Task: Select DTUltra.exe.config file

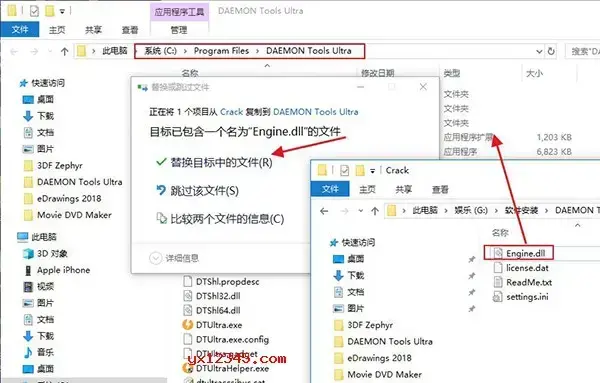Action: click(x=226, y=339)
